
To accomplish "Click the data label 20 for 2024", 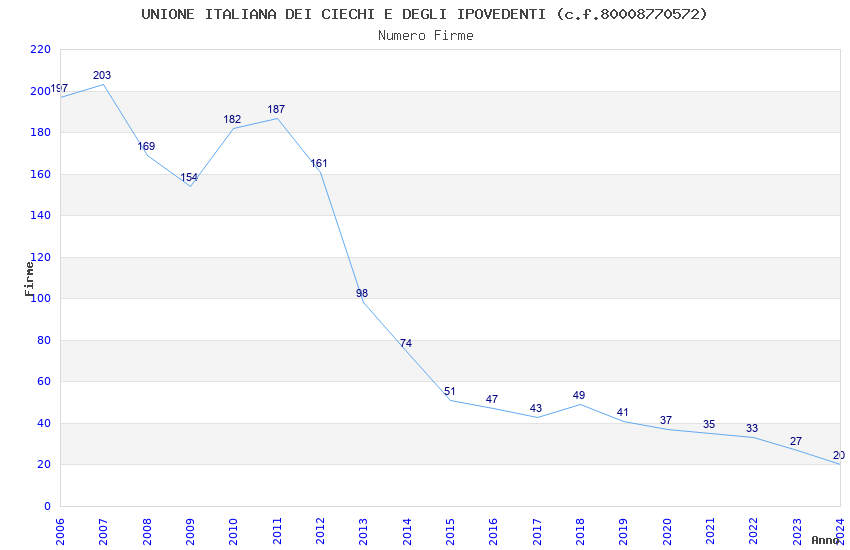I will click(839, 455).
